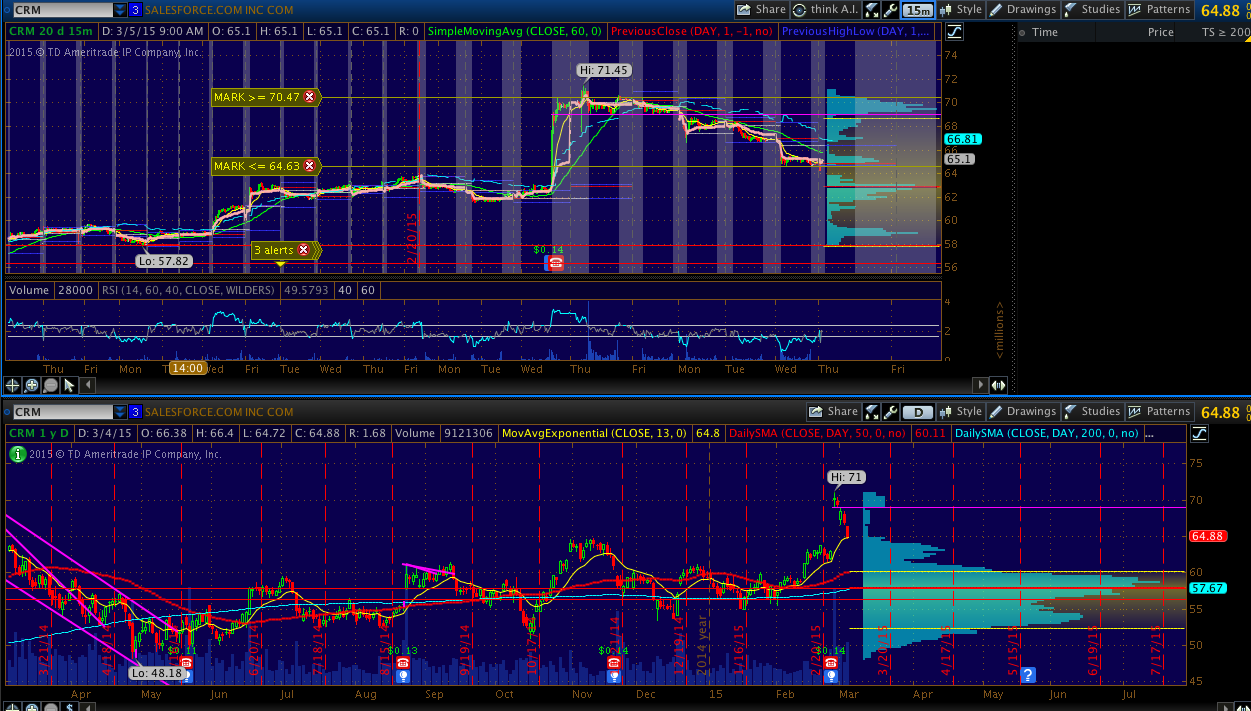
Task: Open the Drawings menu on the top chart
Action: pos(1023,9)
